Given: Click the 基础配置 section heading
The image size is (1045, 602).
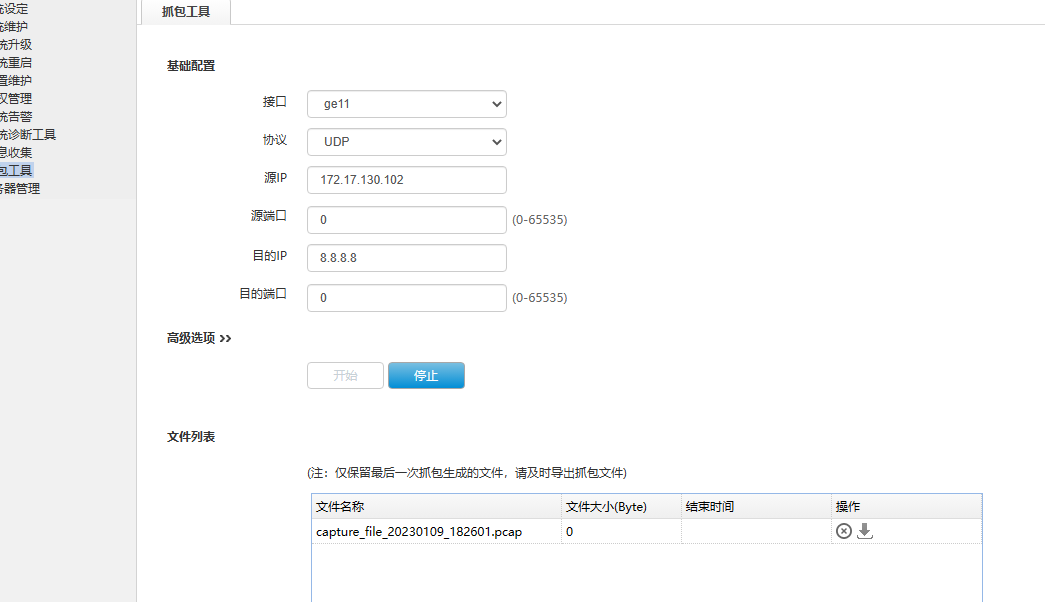Looking at the screenshot, I should coord(191,66).
